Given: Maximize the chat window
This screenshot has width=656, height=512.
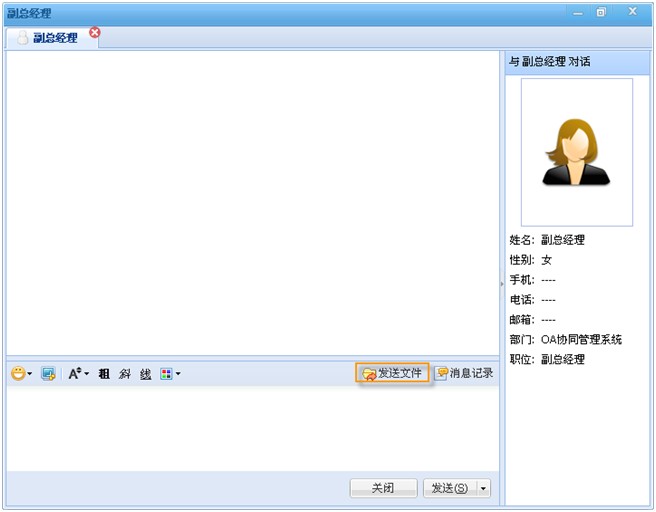Looking at the screenshot, I should click(601, 12).
